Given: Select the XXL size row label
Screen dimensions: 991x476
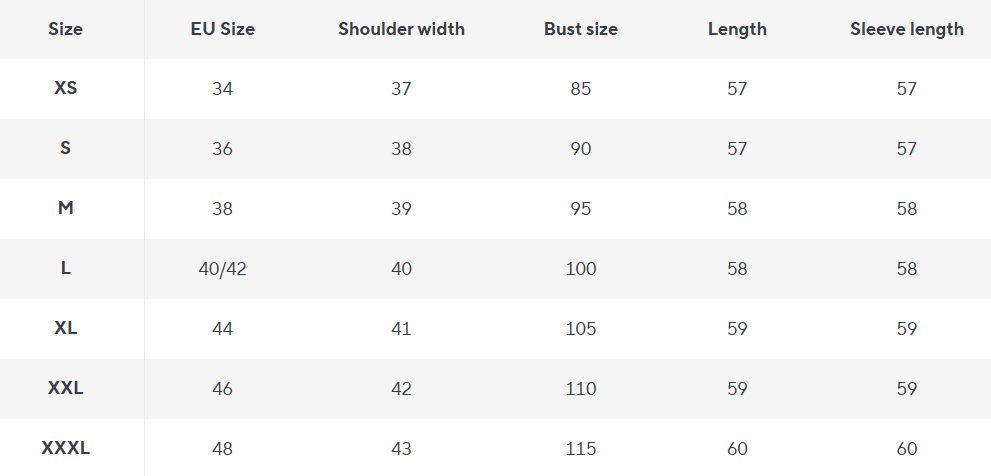Looking at the screenshot, I should [65, 388].
